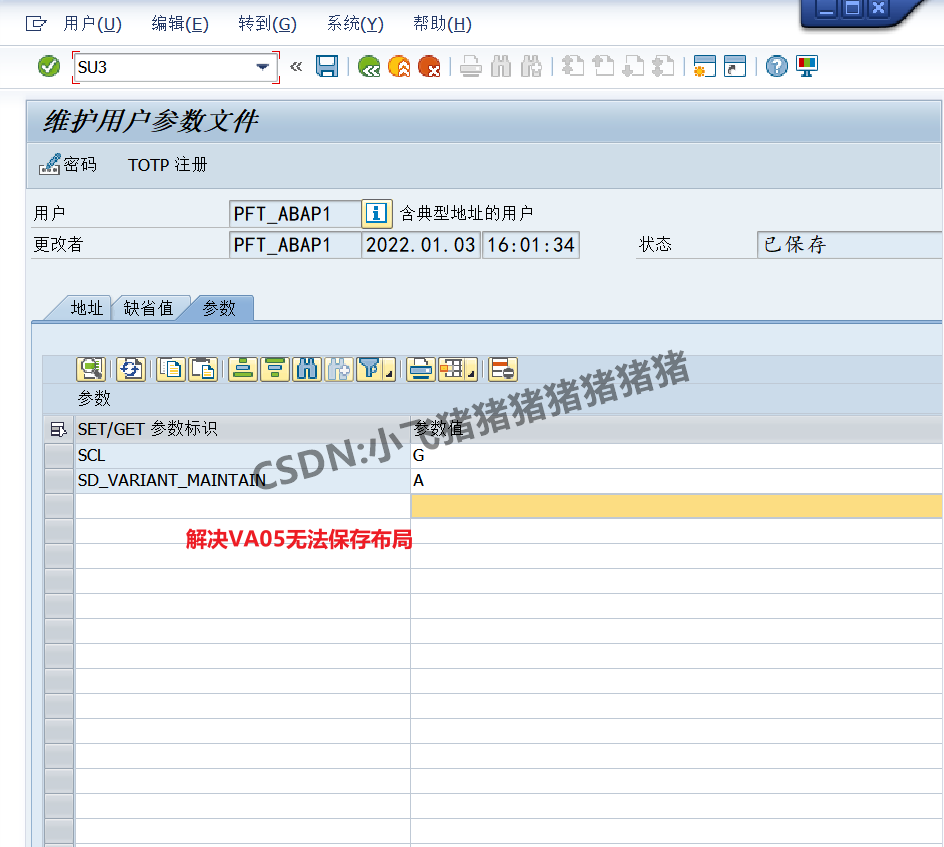The image size is (944, 847).
Task: Click the yellow Exit icon
Action: tap(397, 66)
